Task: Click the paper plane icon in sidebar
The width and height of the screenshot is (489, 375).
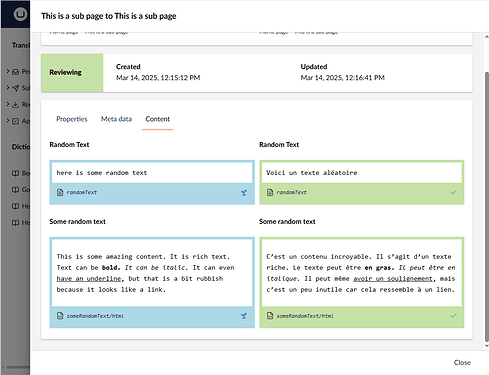Action: click(15, 88)
